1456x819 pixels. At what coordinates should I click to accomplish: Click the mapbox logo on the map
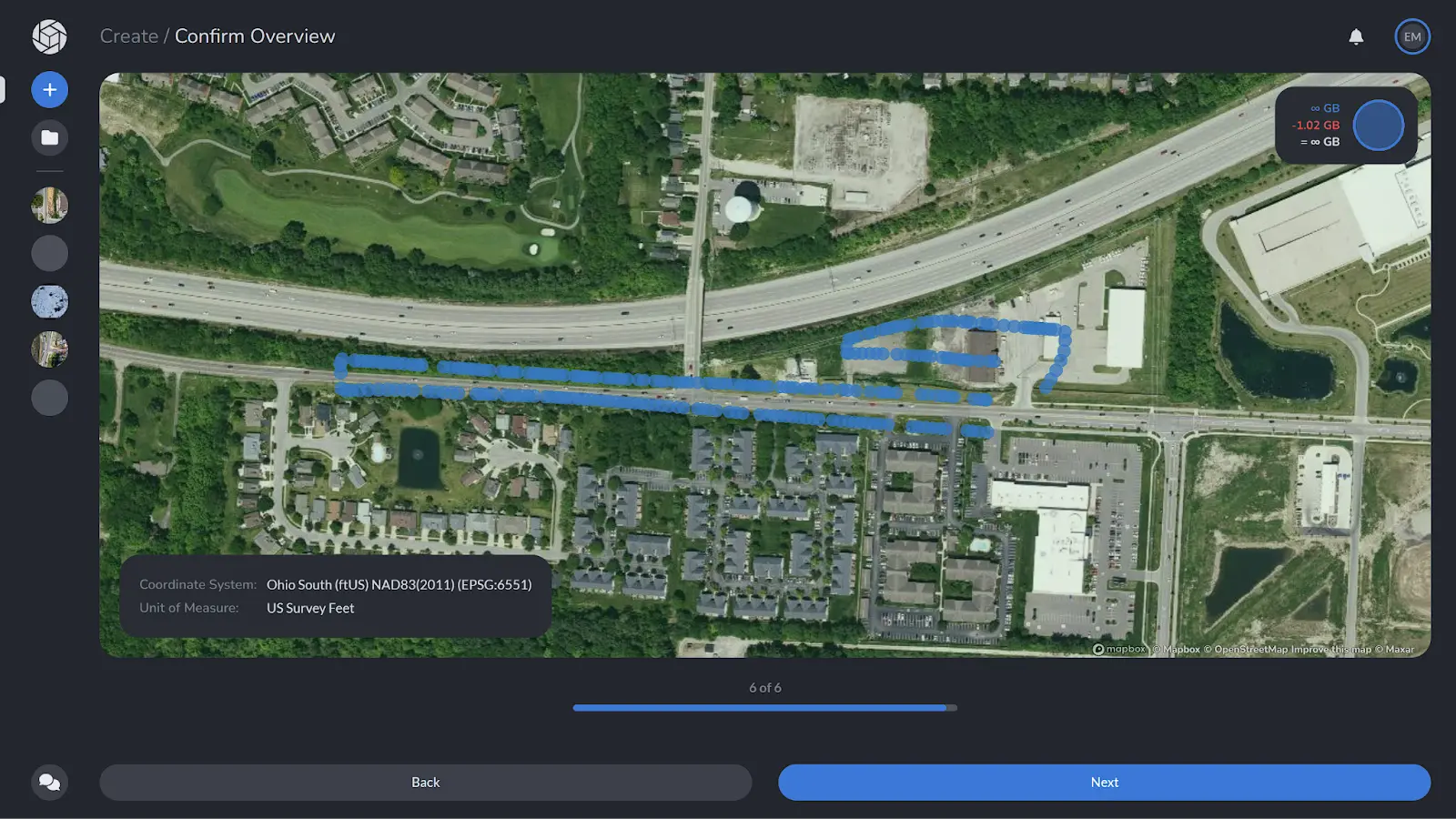[1119, 649]
